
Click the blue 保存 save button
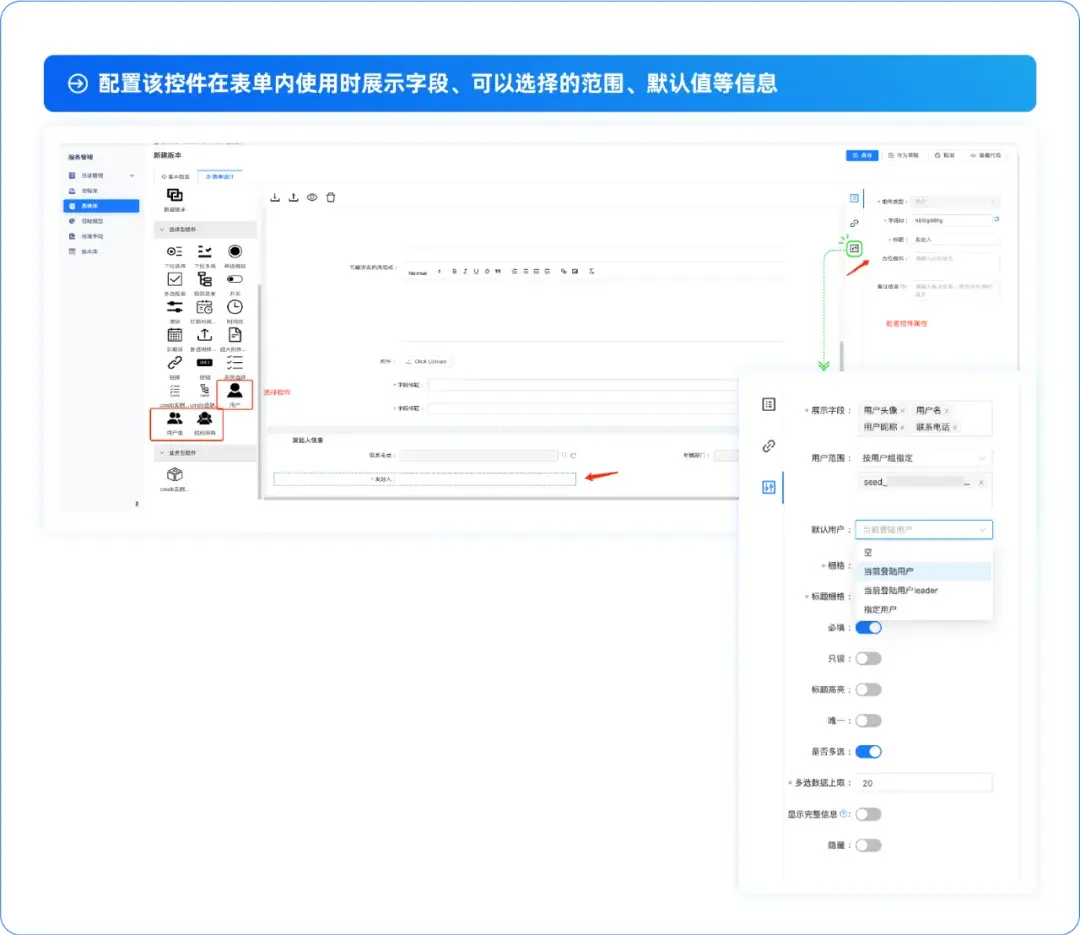(861, 156)
